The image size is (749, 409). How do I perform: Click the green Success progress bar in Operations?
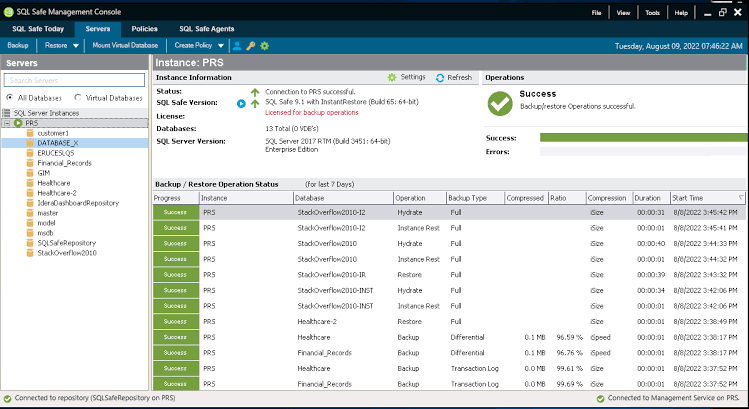(643, 138)
